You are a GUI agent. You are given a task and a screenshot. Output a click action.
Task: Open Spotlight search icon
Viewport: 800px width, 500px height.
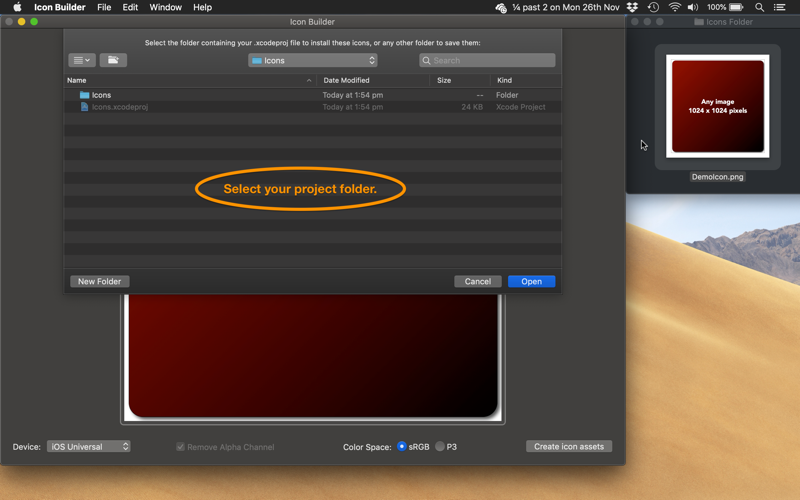coord(759,7)
